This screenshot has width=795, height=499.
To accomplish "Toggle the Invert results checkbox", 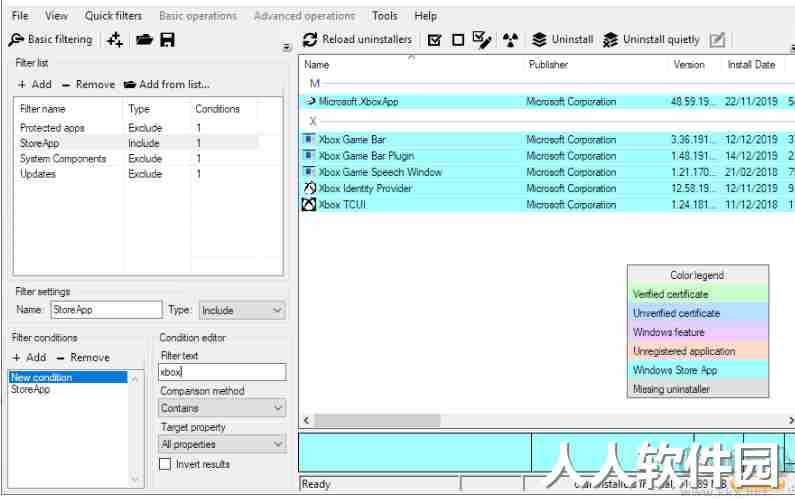I will coord(165,464).
